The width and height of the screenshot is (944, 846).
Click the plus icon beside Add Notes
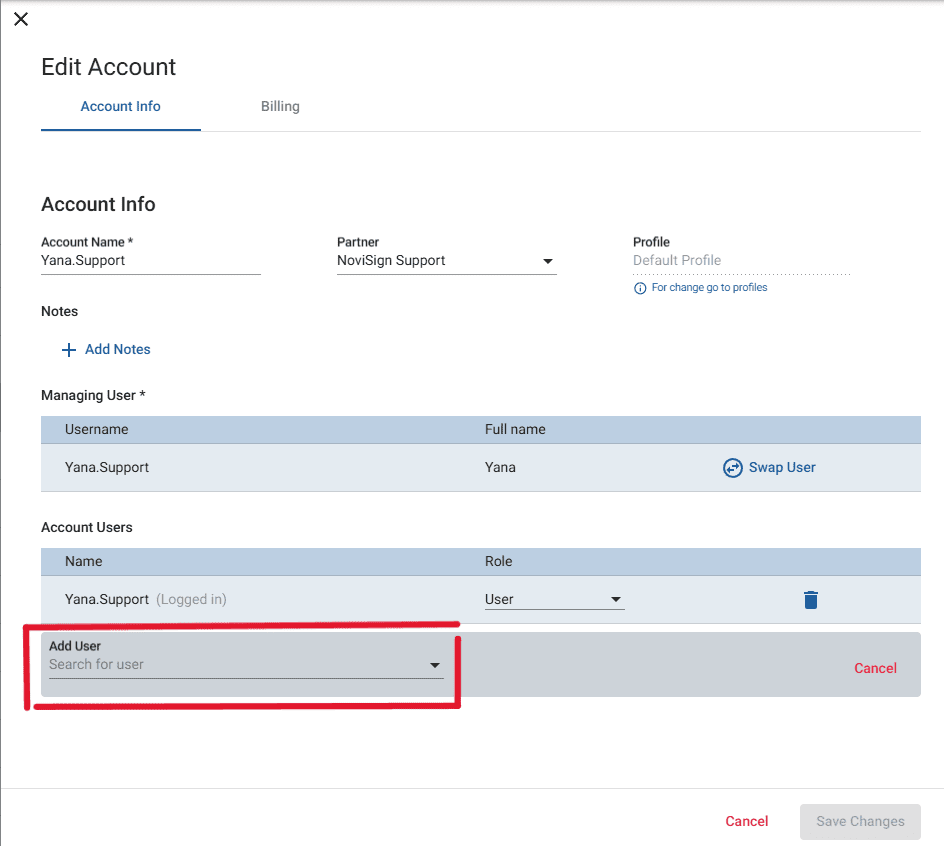pos(68,349)
